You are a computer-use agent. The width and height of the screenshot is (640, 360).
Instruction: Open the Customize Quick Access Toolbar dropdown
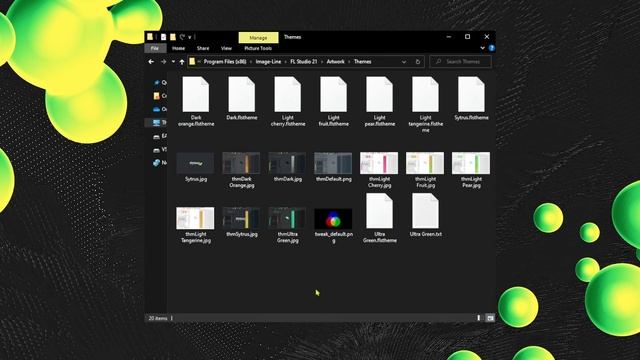point(190,37)
